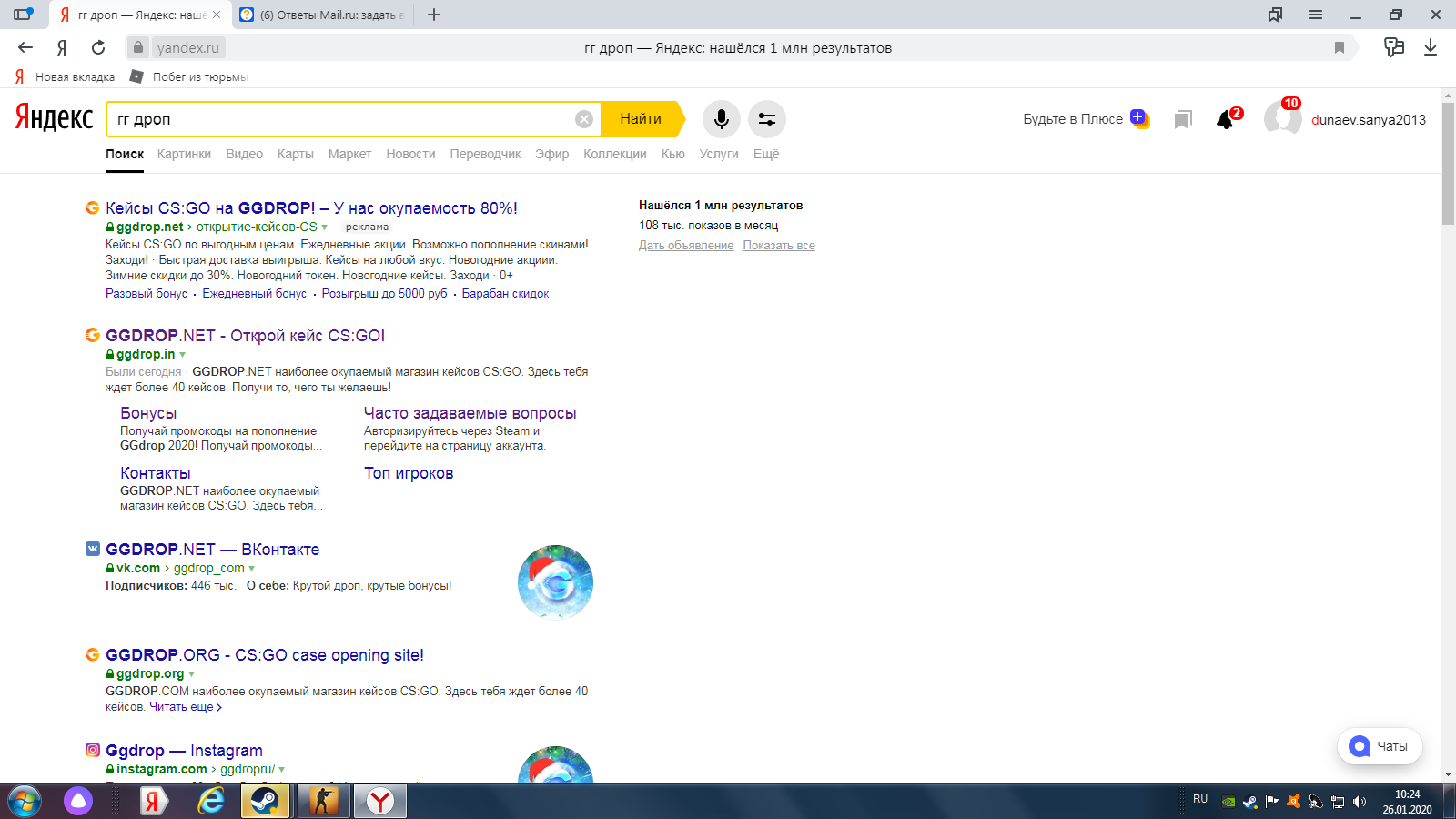Click the 'Топ игроков' sitelink
Image resolution: width=1456 pixels, height=819 pixels.
(409, 473)
